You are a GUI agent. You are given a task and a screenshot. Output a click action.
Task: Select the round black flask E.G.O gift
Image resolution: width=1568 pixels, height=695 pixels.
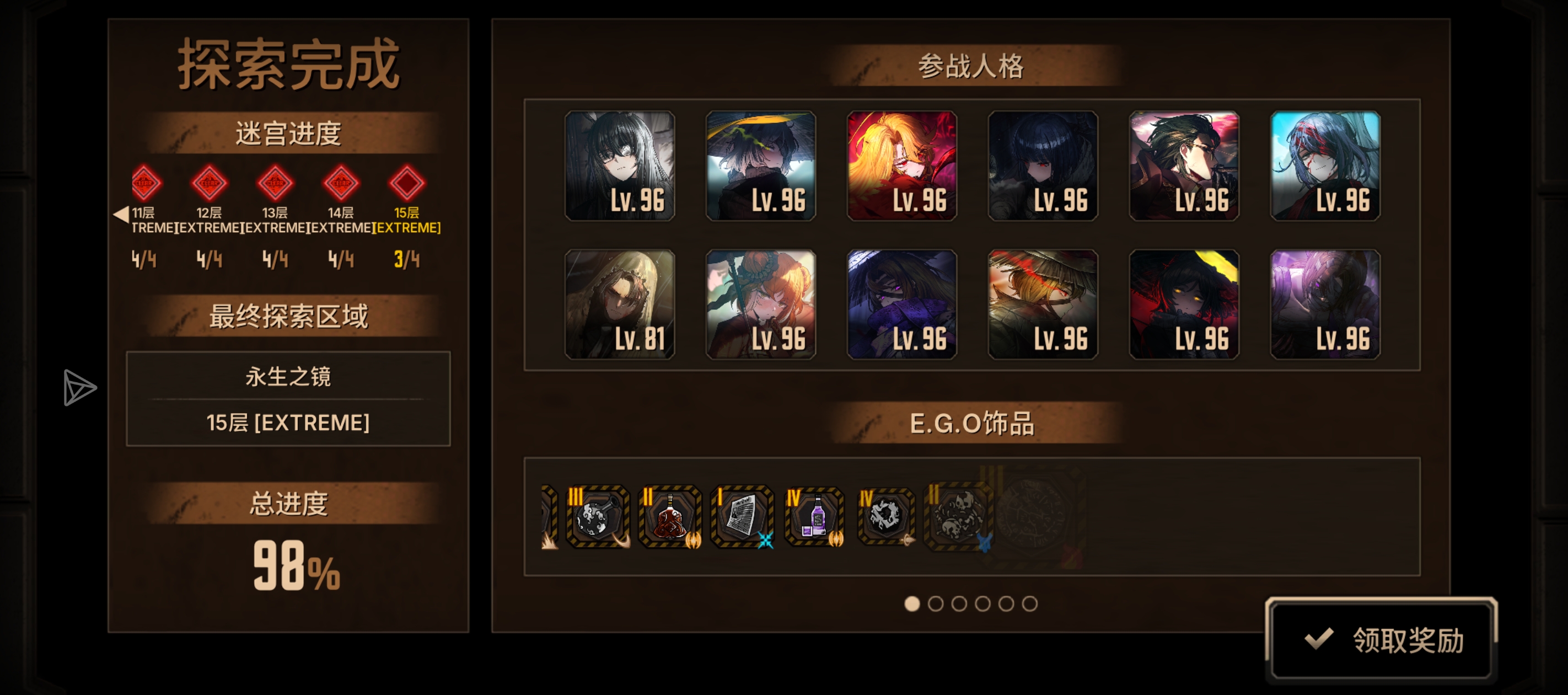coord(597,516)
